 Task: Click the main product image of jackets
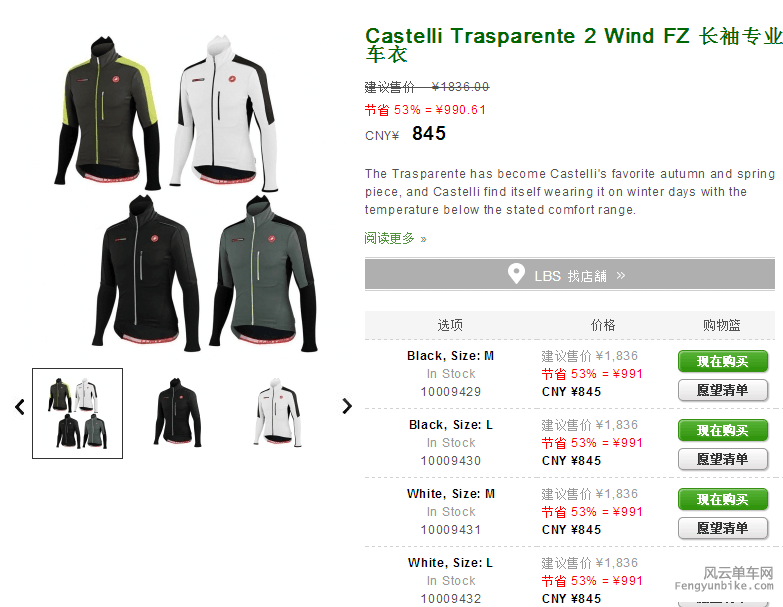click(185, 193)
